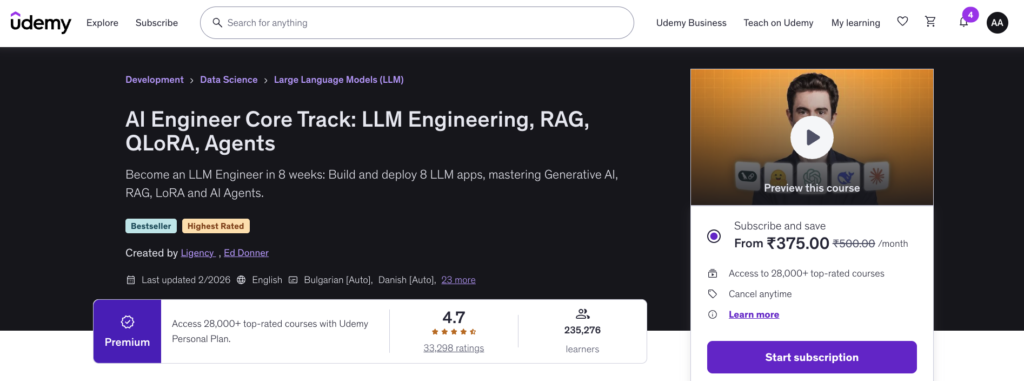This screenshot has height=381, width=1024.
Task: Go to the Data Science breadcrumb
Action: click(229, 80)
